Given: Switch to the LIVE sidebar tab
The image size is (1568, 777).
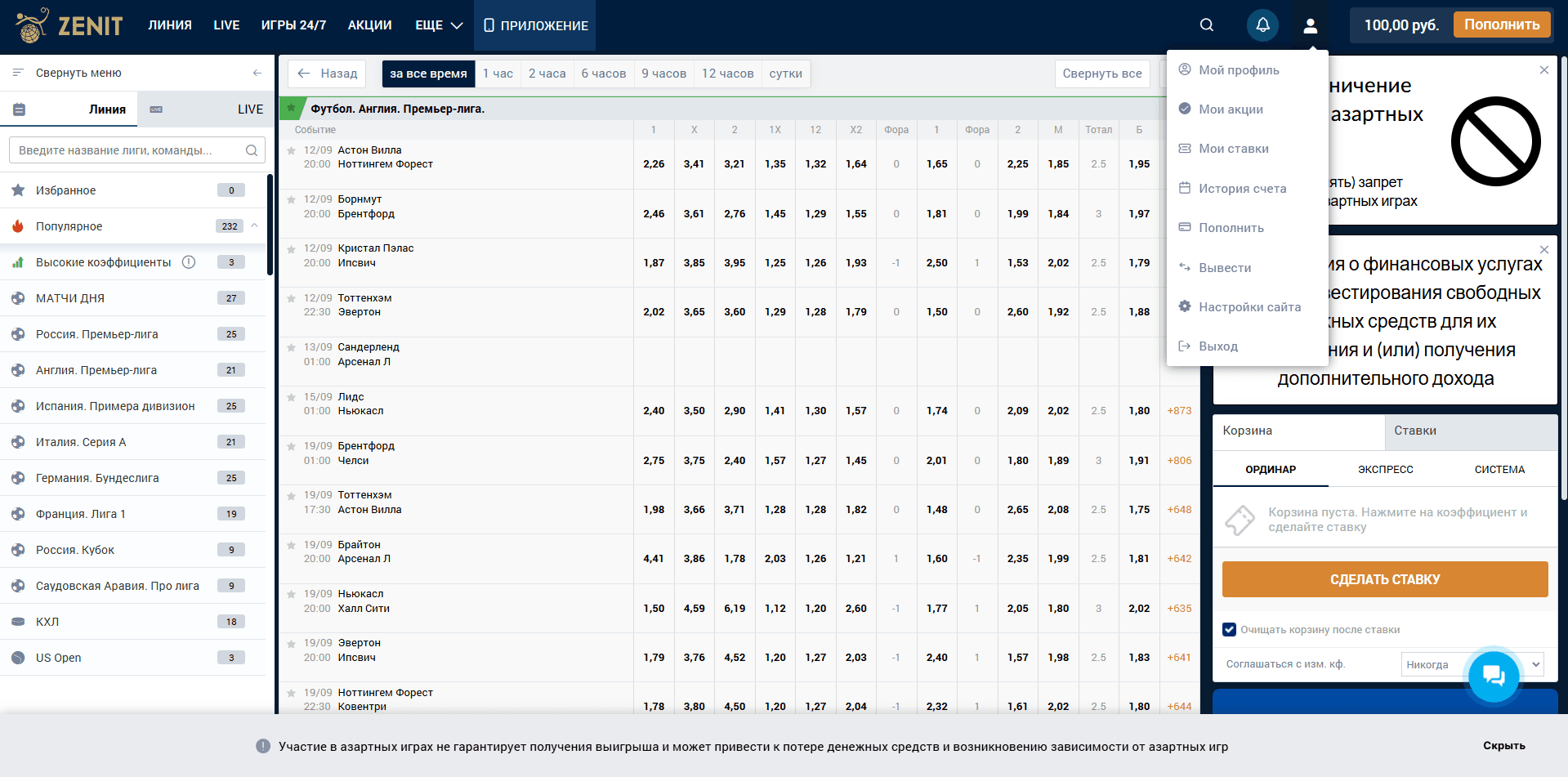Looking at the screenshot, I should [x=207, y=109].
